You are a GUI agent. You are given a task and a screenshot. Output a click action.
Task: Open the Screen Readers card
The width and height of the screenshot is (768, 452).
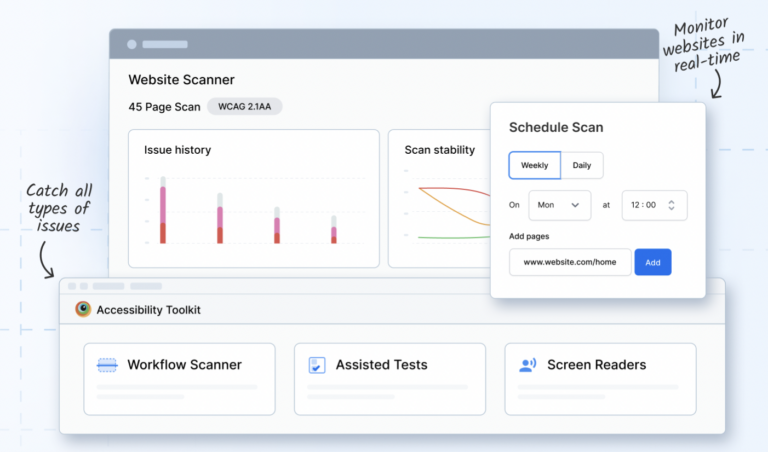600,379
